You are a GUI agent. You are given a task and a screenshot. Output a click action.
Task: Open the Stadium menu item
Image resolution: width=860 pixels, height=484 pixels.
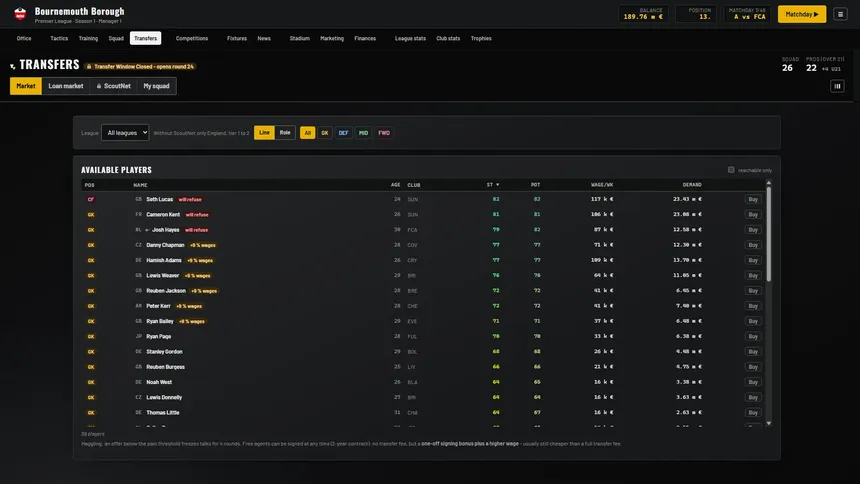[x=300, y=38]
